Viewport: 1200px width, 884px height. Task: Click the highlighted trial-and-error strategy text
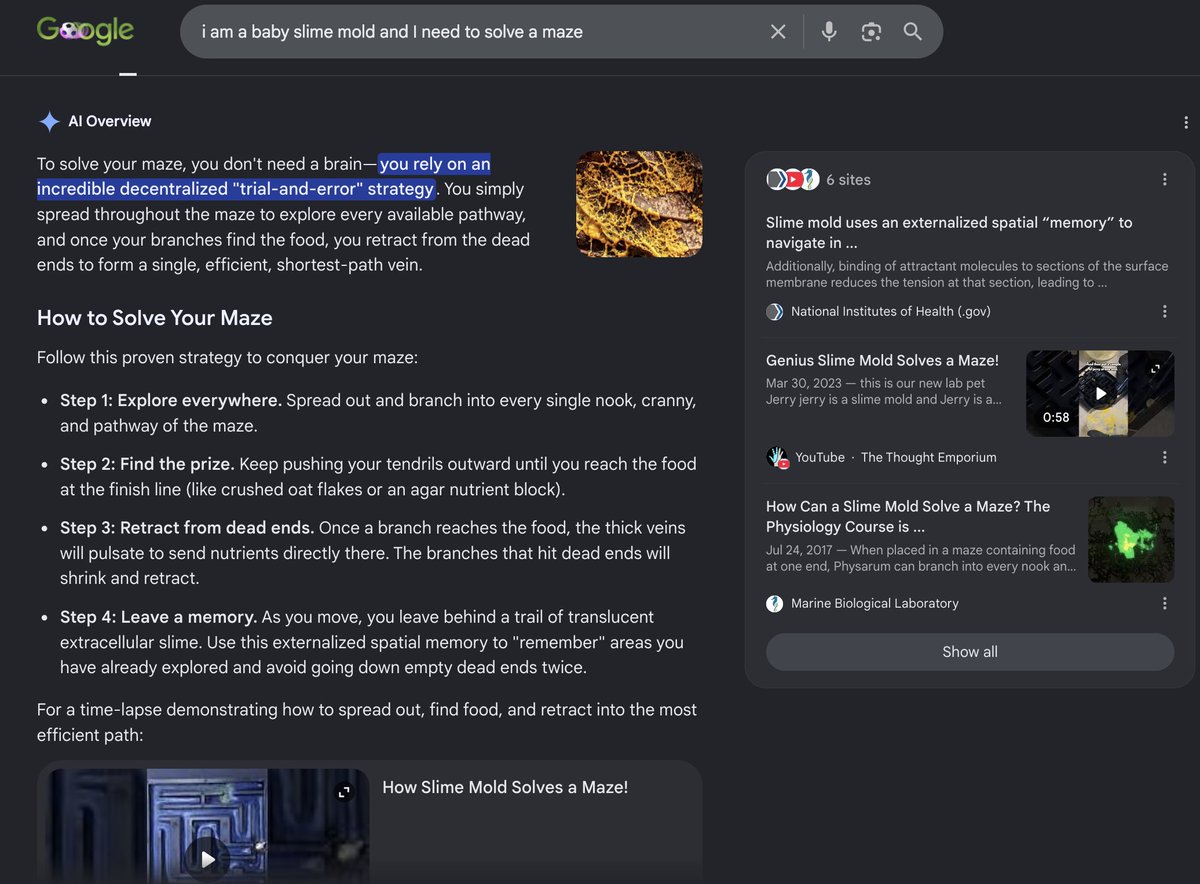coord(264,176)
